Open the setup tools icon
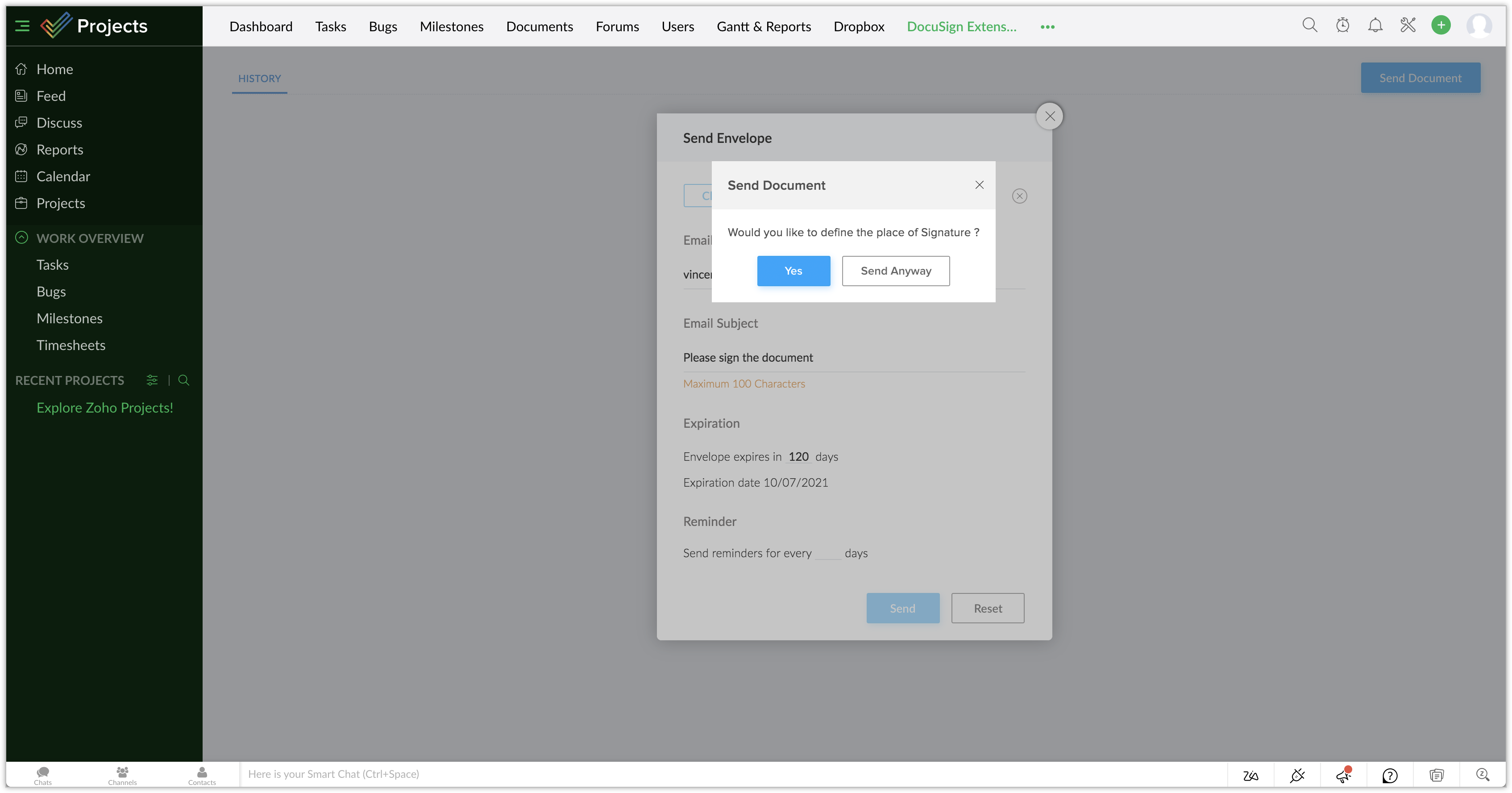This screenshot has width=1512, height=793. [x=1408, y=25]
